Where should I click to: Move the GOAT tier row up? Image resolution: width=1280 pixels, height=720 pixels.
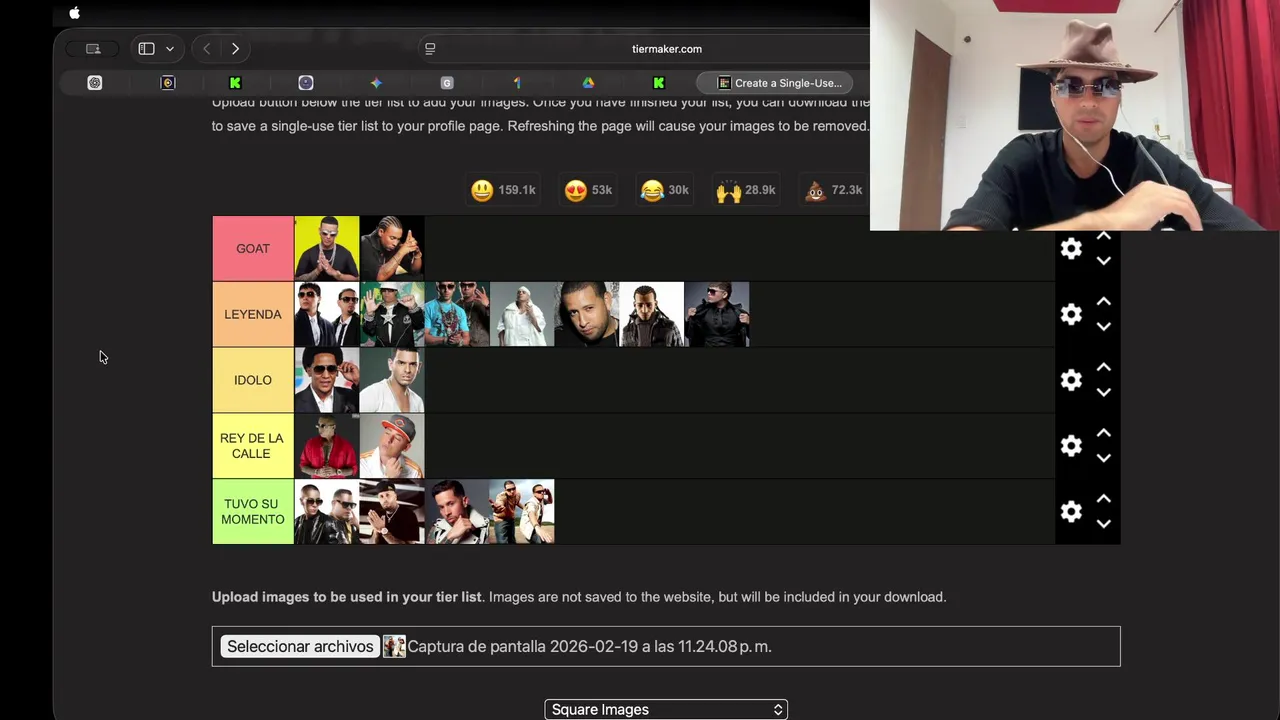(1103, 236)
